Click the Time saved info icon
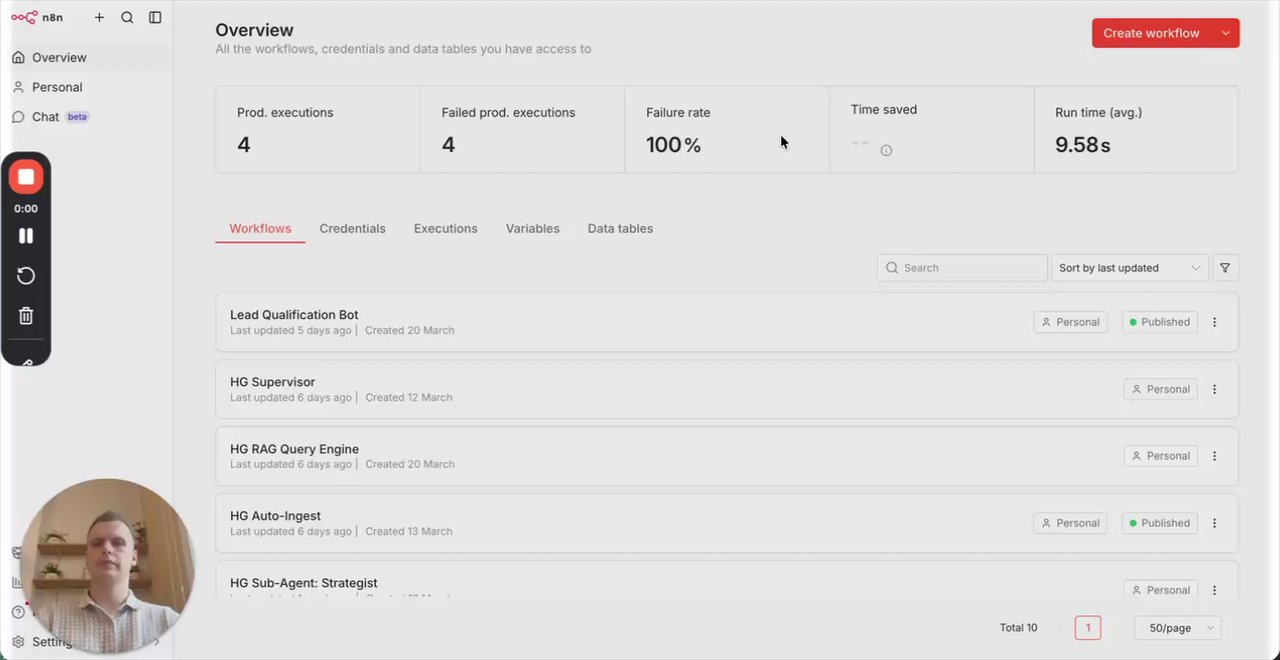Screen dimensions: 1280x660 [886, 151]
